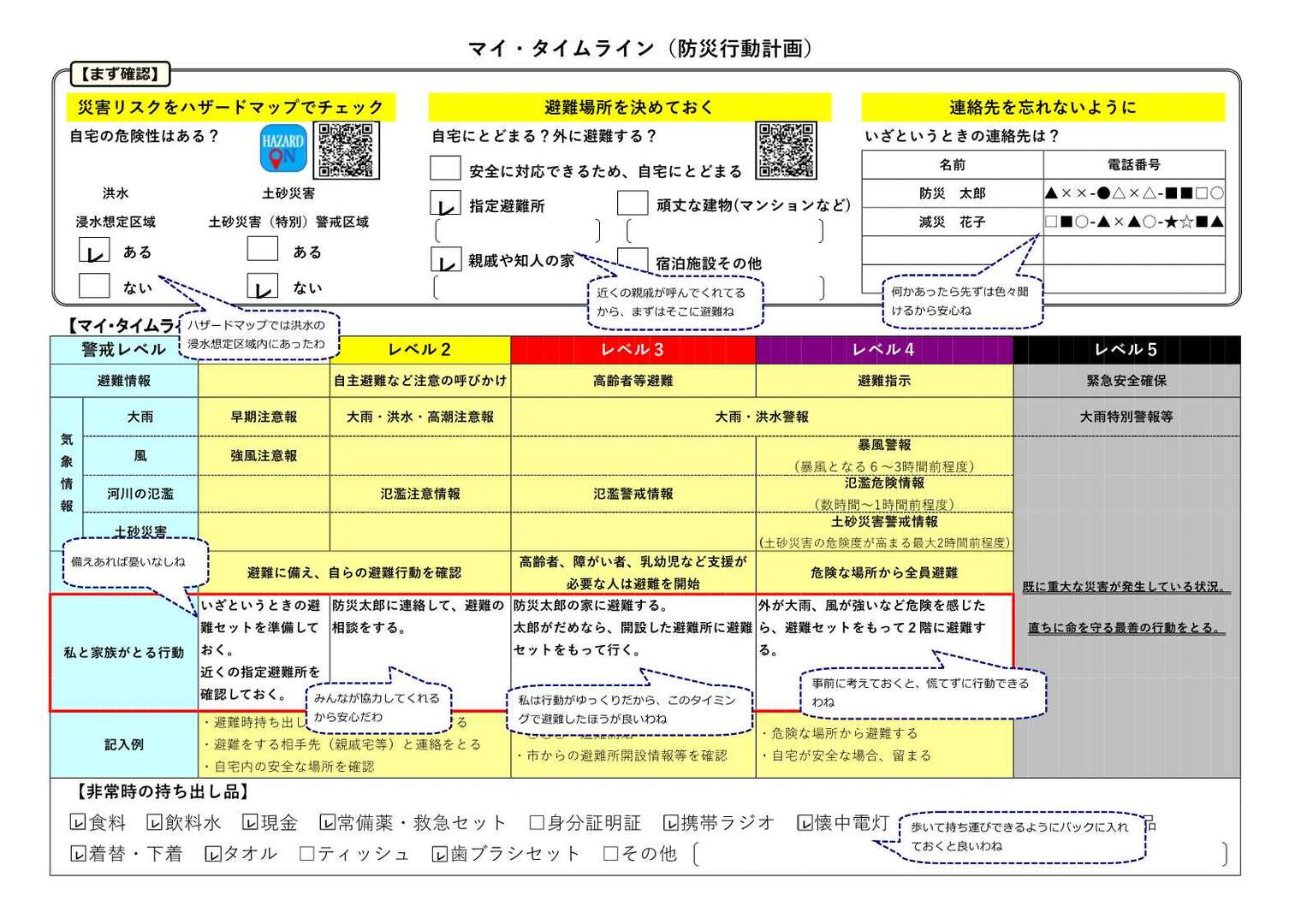Check 安全に対応できるため、自宅にとどまる box
Screen dimensions: 1307x924
click(445, 169)
